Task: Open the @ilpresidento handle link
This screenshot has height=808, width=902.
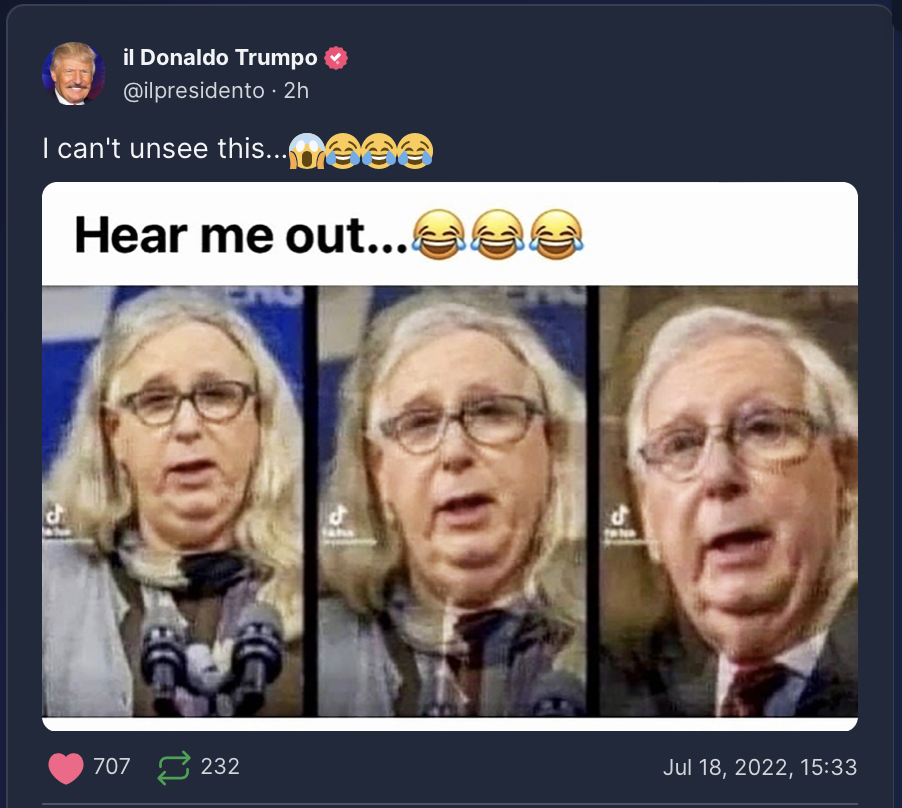Action: point(194,91)
